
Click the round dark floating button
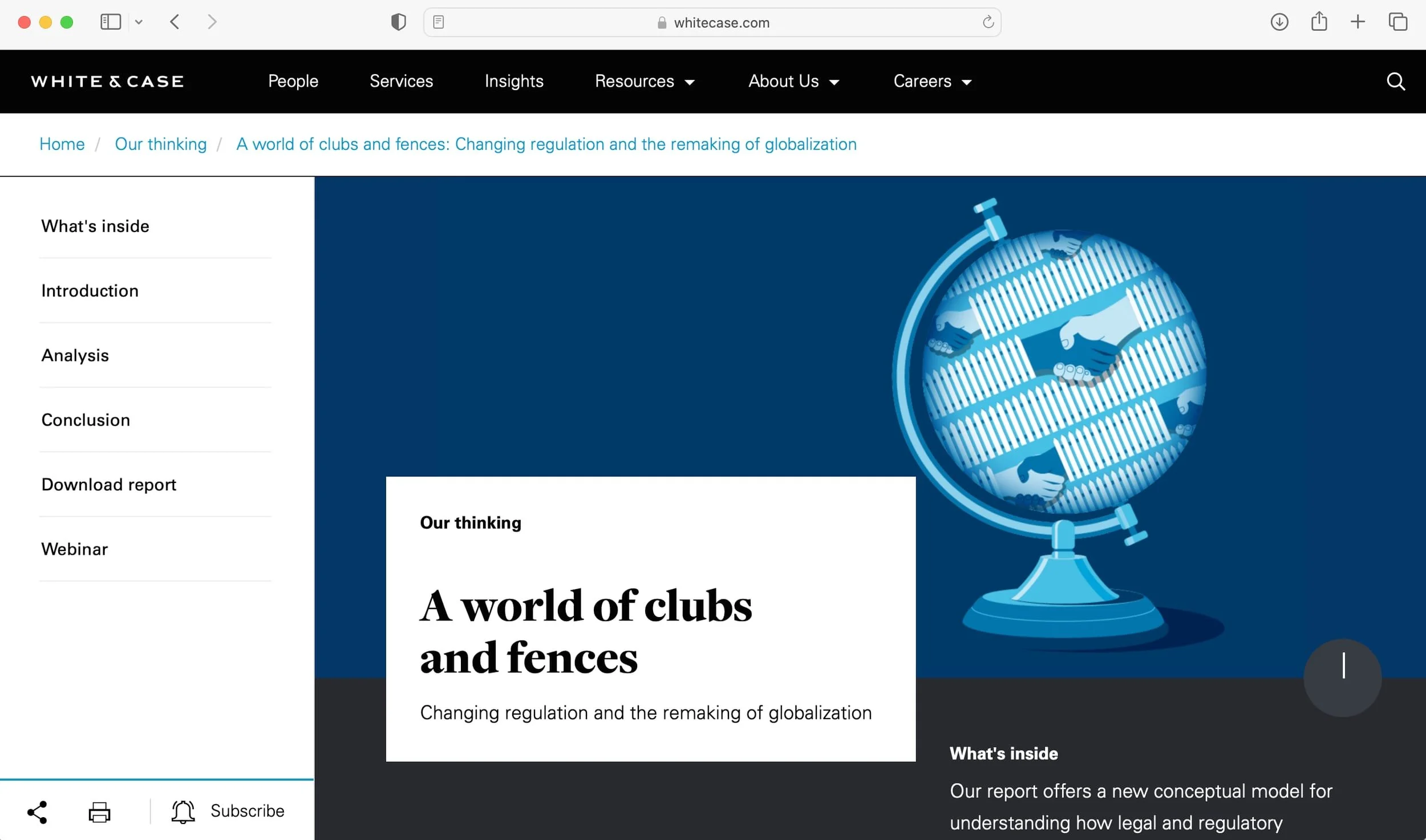[x=1342, y=677]
